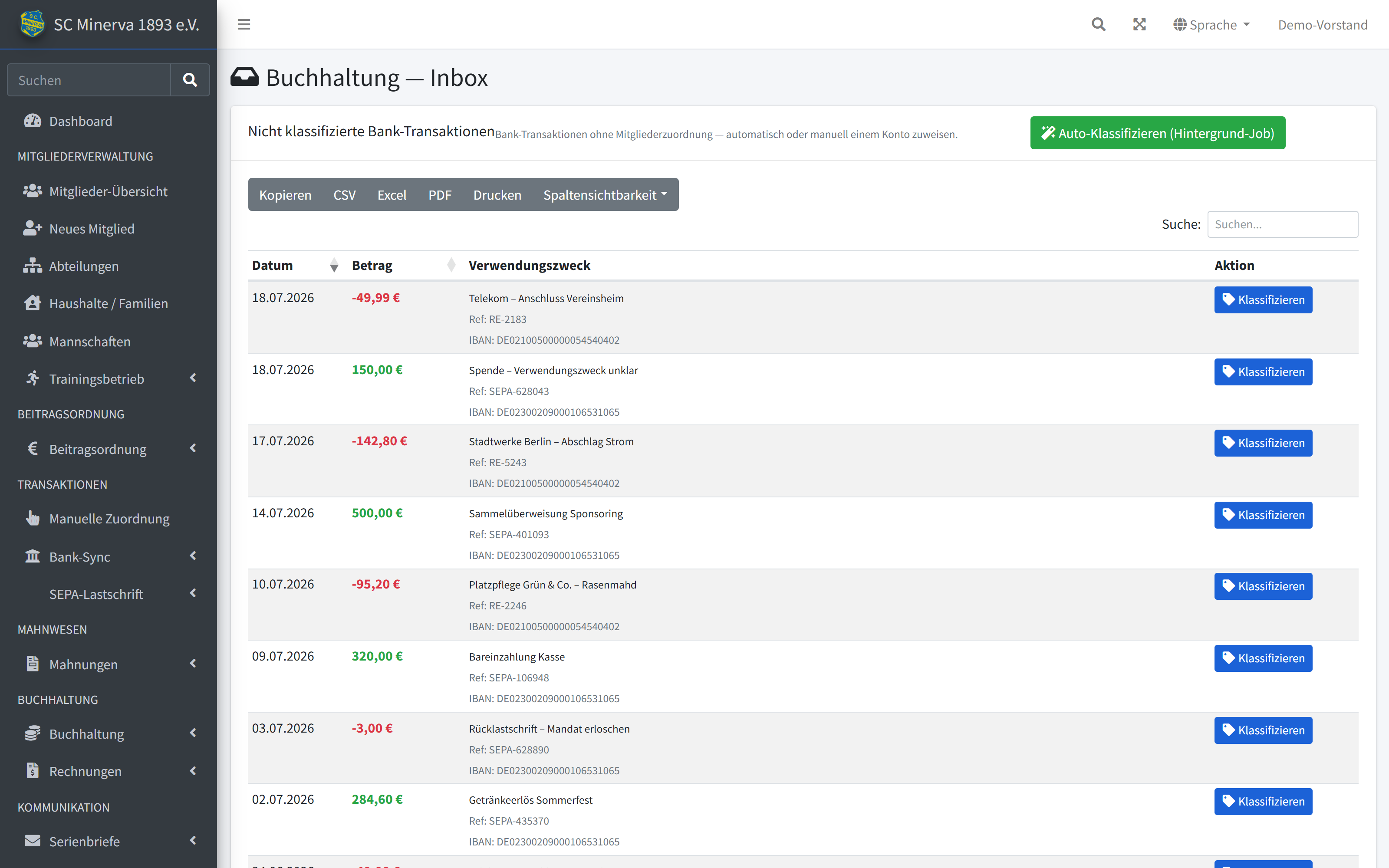This screenshot has height=868, width=1389.
Task: Open Haushalte / Familien in sidebar
Action: [109, 303]
